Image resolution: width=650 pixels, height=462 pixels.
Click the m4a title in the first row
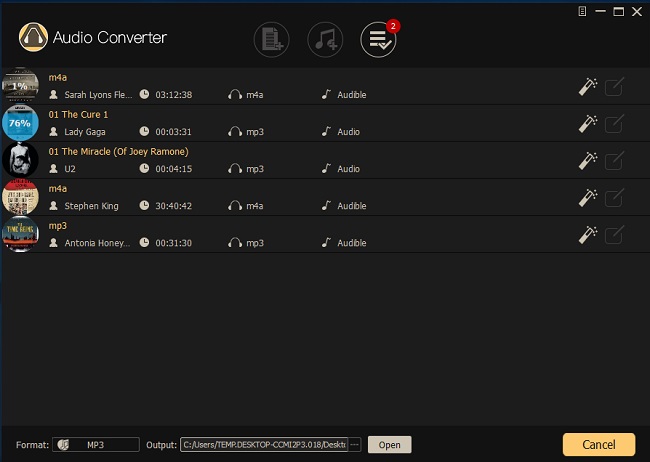(58, 78)
